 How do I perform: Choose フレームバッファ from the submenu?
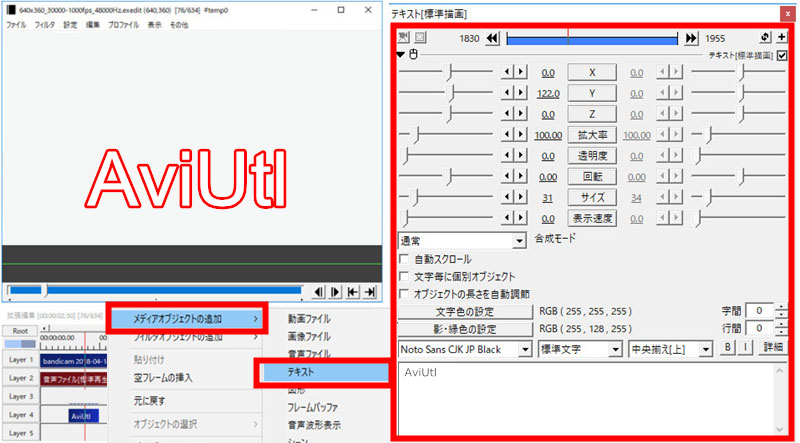pos(313,407)
